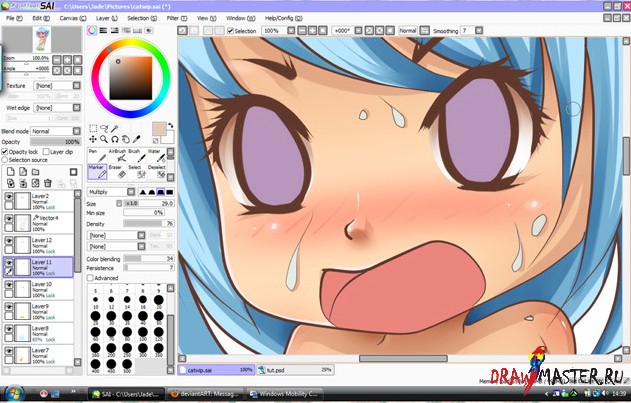Image resolution: width=631 pixels, height=403 pixels.
Task: Show the color wheel panel
Action: coord(92,30)
